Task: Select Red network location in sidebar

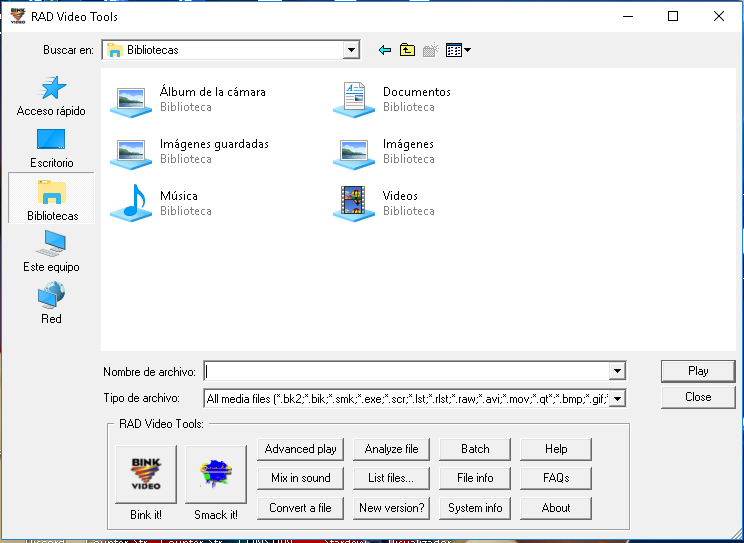Action: coord(51,303)
